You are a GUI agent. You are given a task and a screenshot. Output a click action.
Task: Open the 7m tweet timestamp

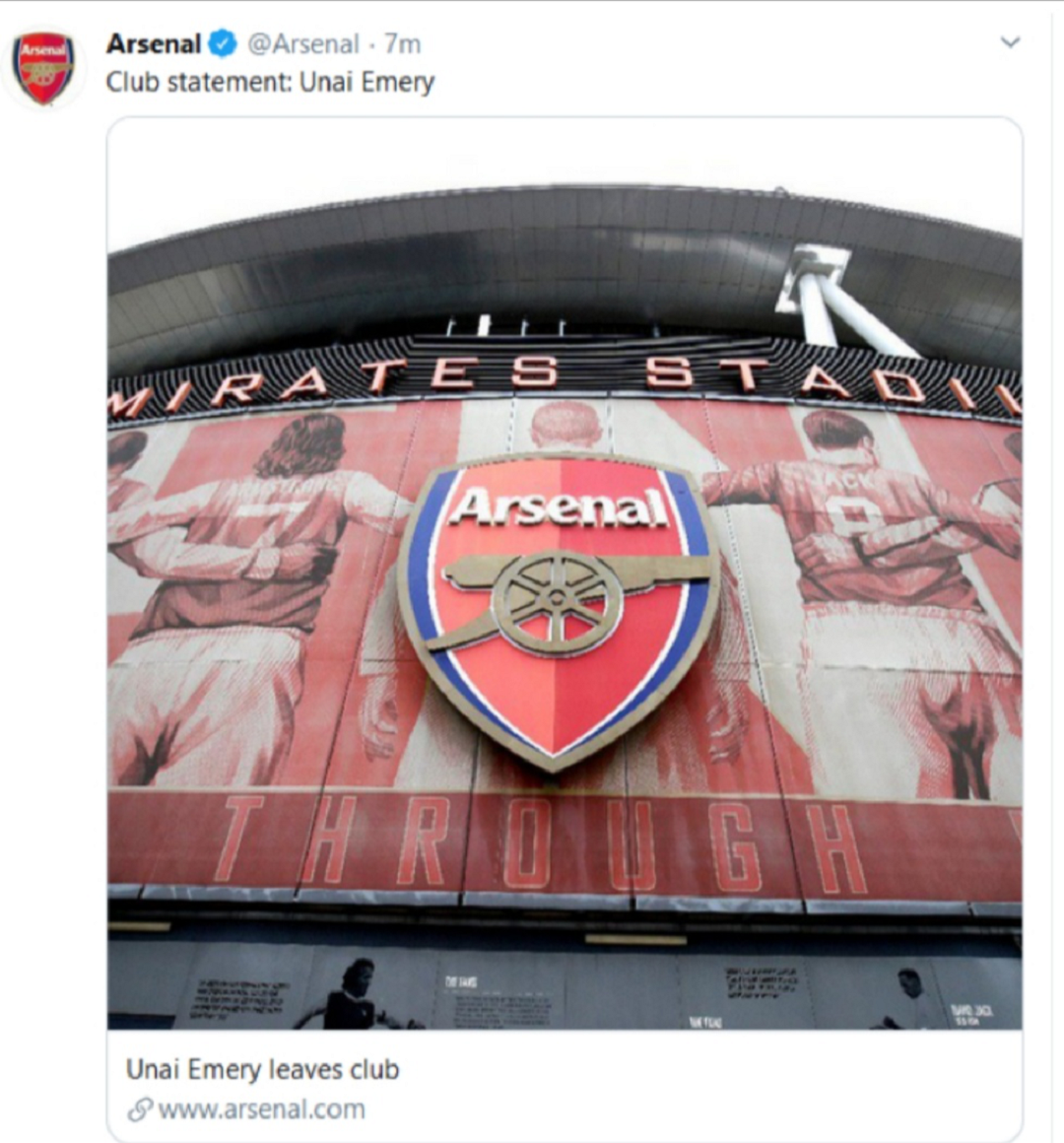403,44
